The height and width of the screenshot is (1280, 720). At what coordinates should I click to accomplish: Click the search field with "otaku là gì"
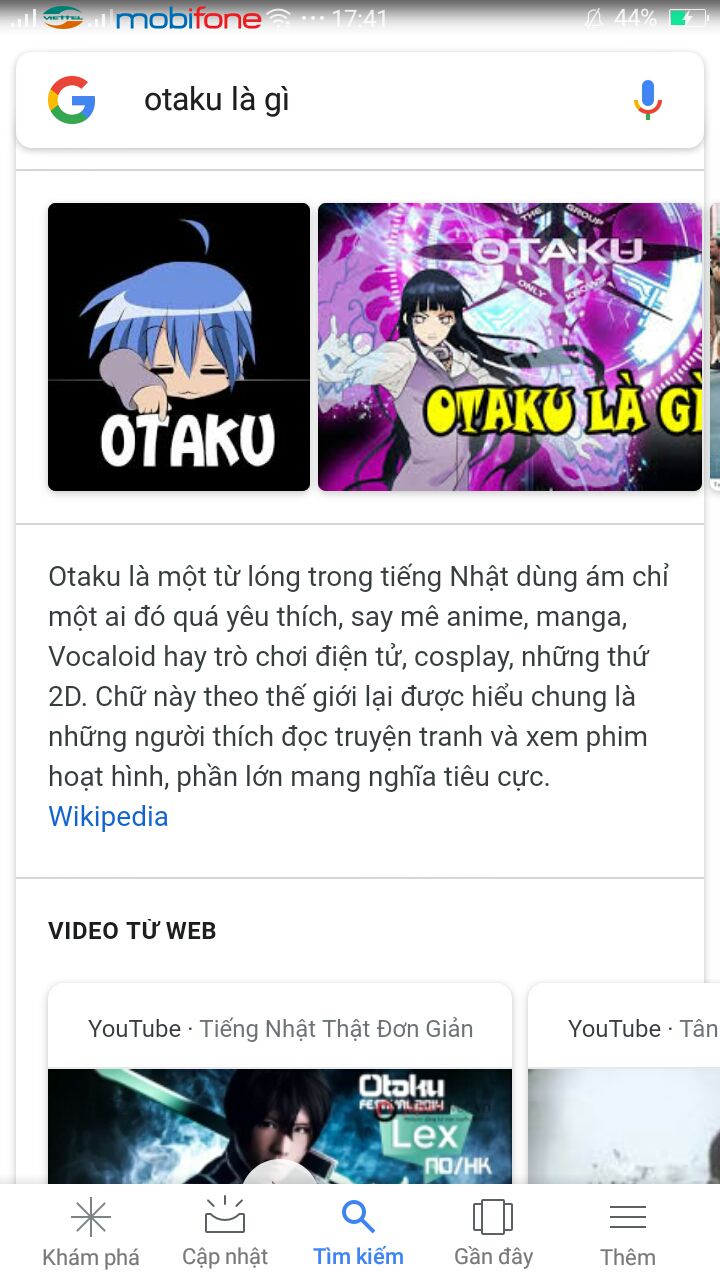click(360, 100)
